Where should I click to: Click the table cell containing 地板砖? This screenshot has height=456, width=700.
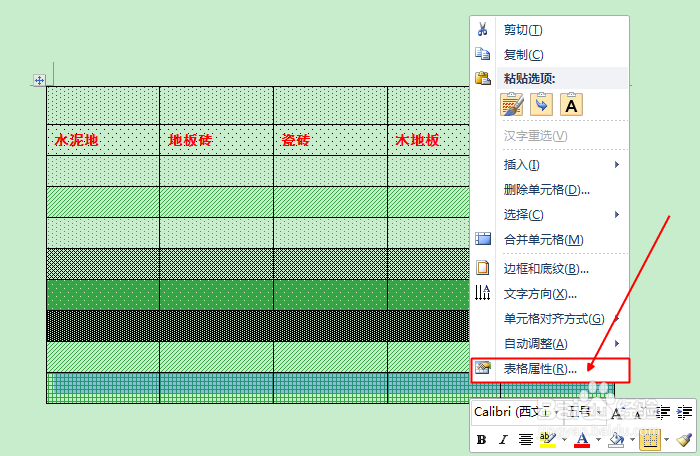coord(217,140)
